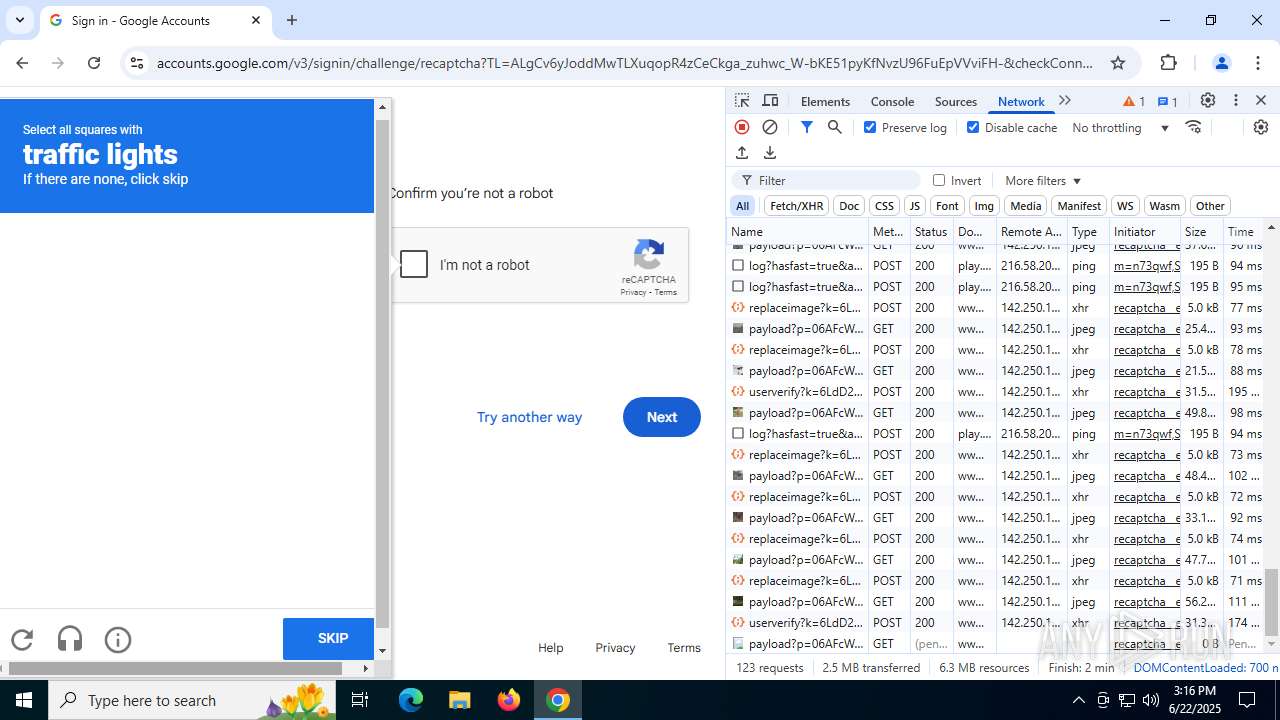This screenshot has width=1280, height=720.
Task: Click the import HAR upload icon
Action: click(x=742, y=152)
